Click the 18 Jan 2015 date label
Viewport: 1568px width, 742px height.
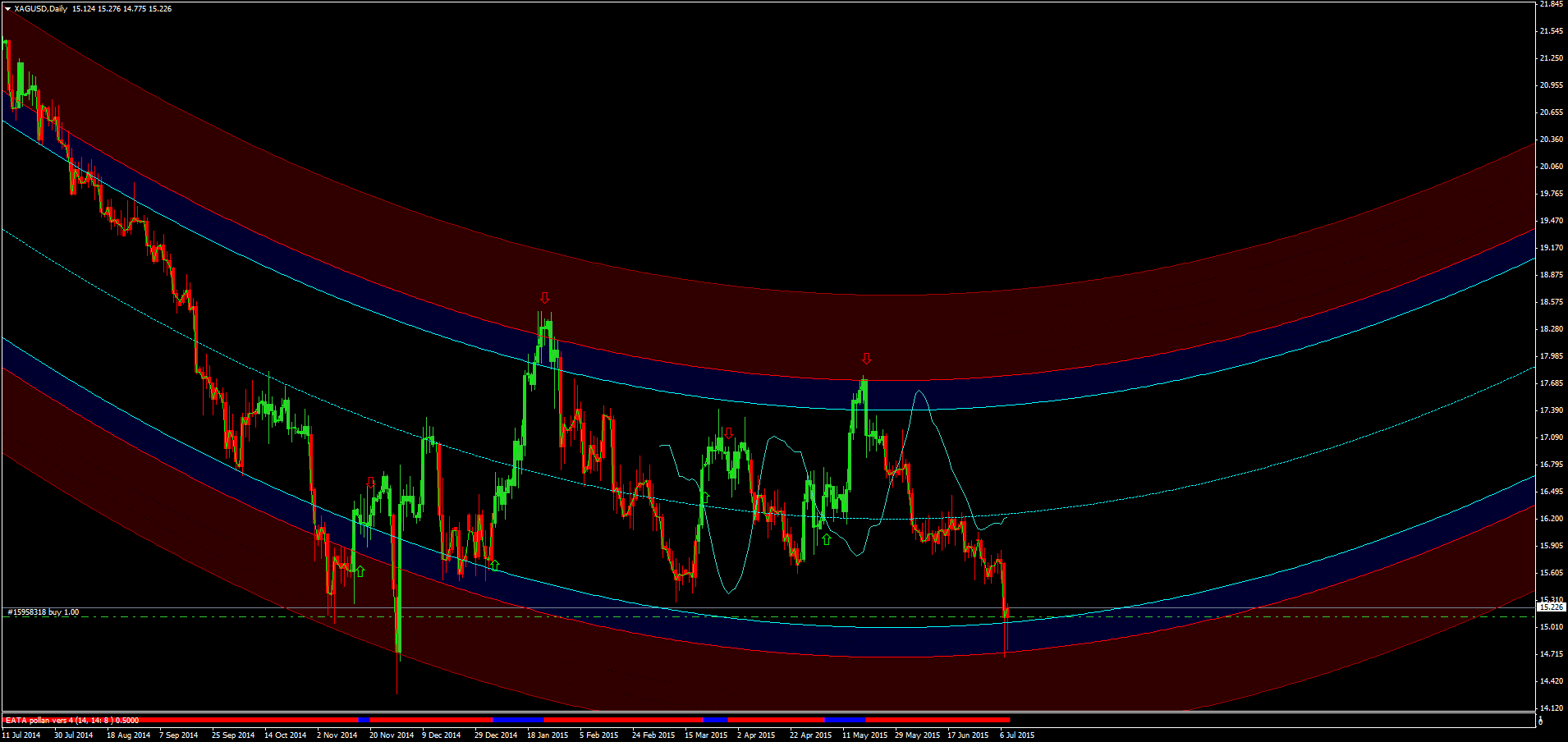click(548, 735)
